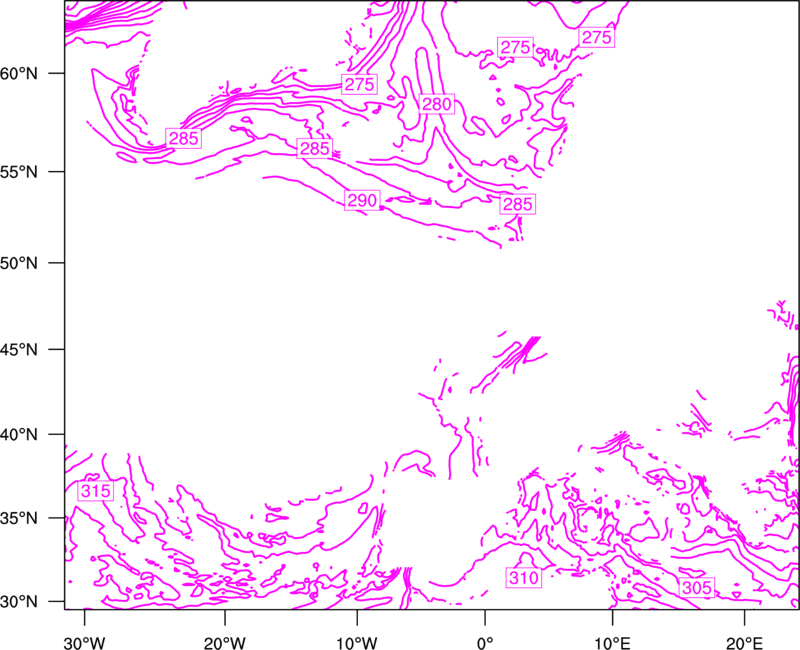Click the 50°N latitude axis label
Screen dimensions: 800x650
pos(19,263)
